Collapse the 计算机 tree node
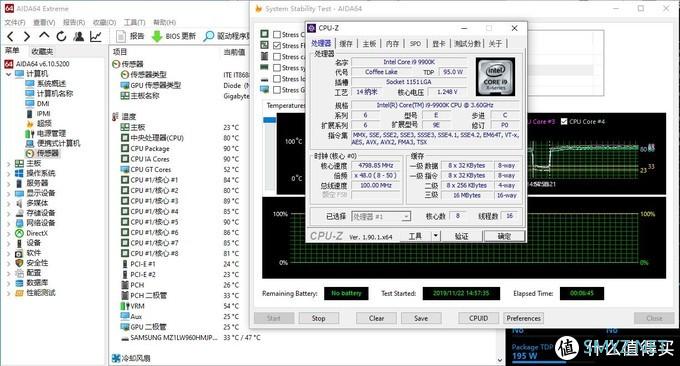680x366 pixels. pos(8,74)
